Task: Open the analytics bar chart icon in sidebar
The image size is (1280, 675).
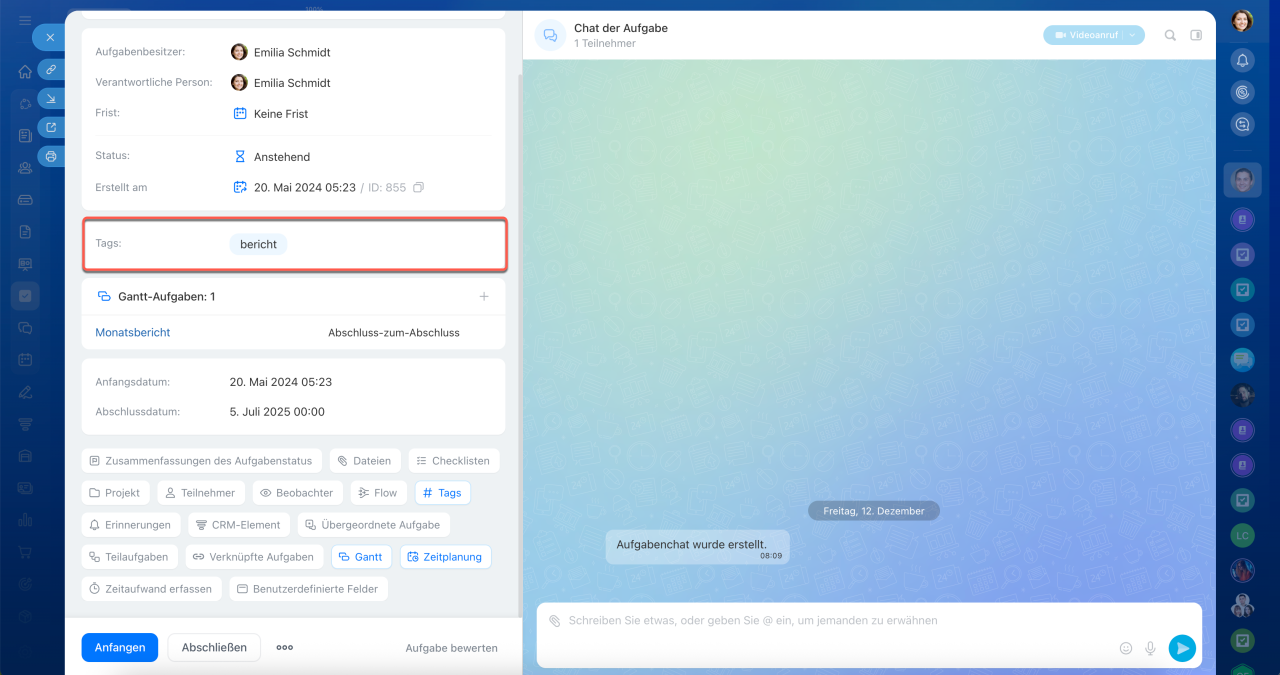Action: pyautogui.click(x=25, y=520)
